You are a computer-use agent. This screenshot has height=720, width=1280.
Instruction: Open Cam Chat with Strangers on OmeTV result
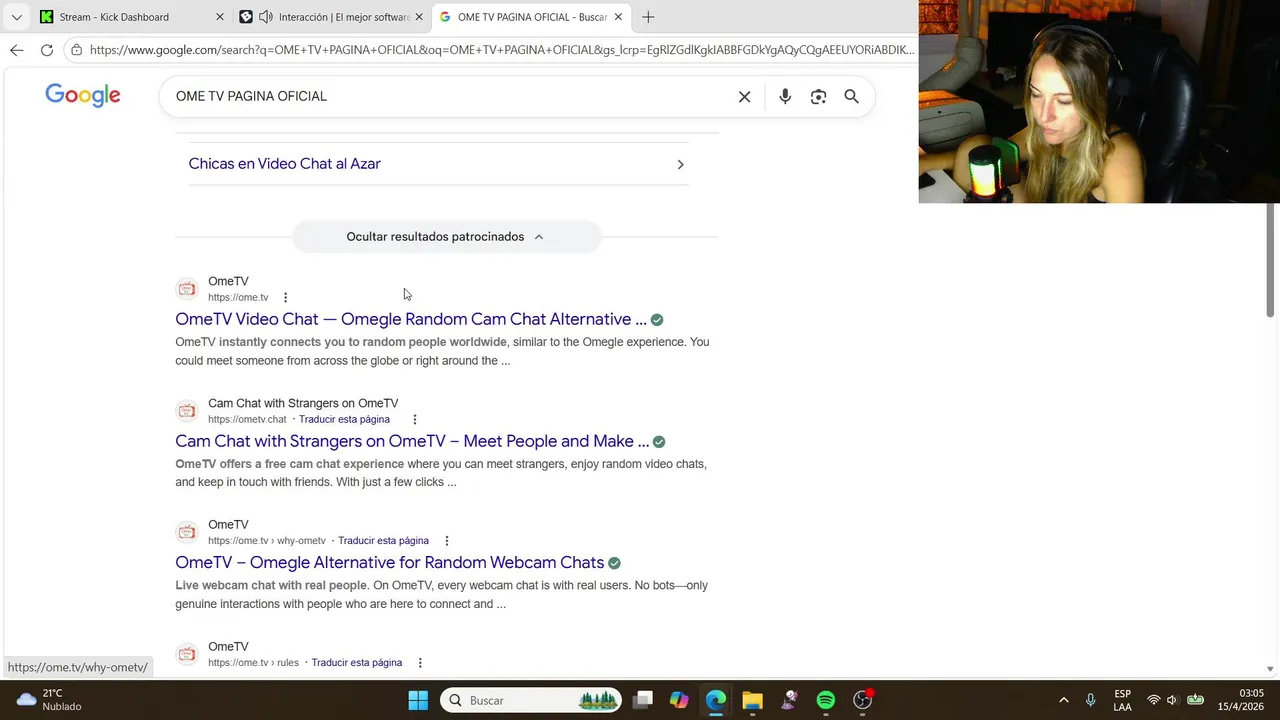[412, 441]
